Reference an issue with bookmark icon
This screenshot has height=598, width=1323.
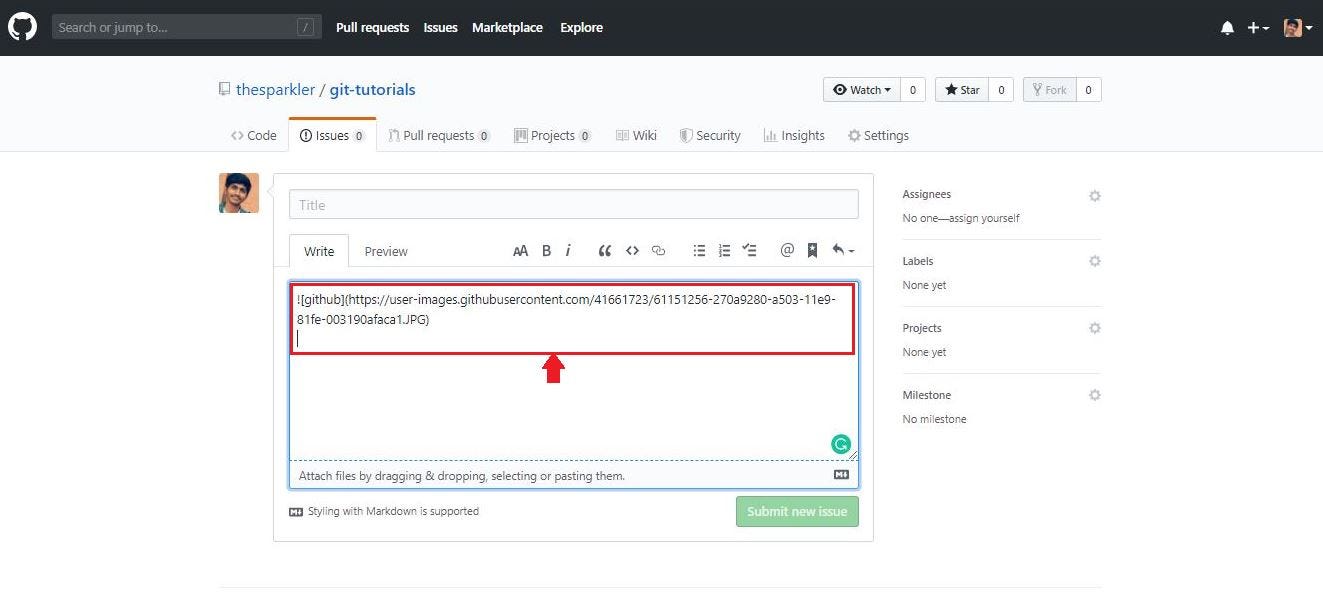click(812, 251)
